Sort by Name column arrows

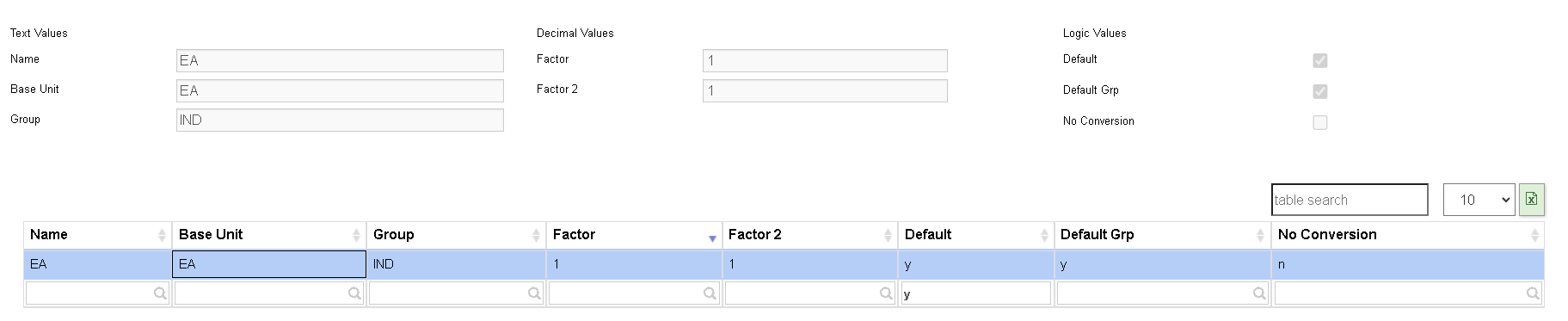(x=162, y=235)
